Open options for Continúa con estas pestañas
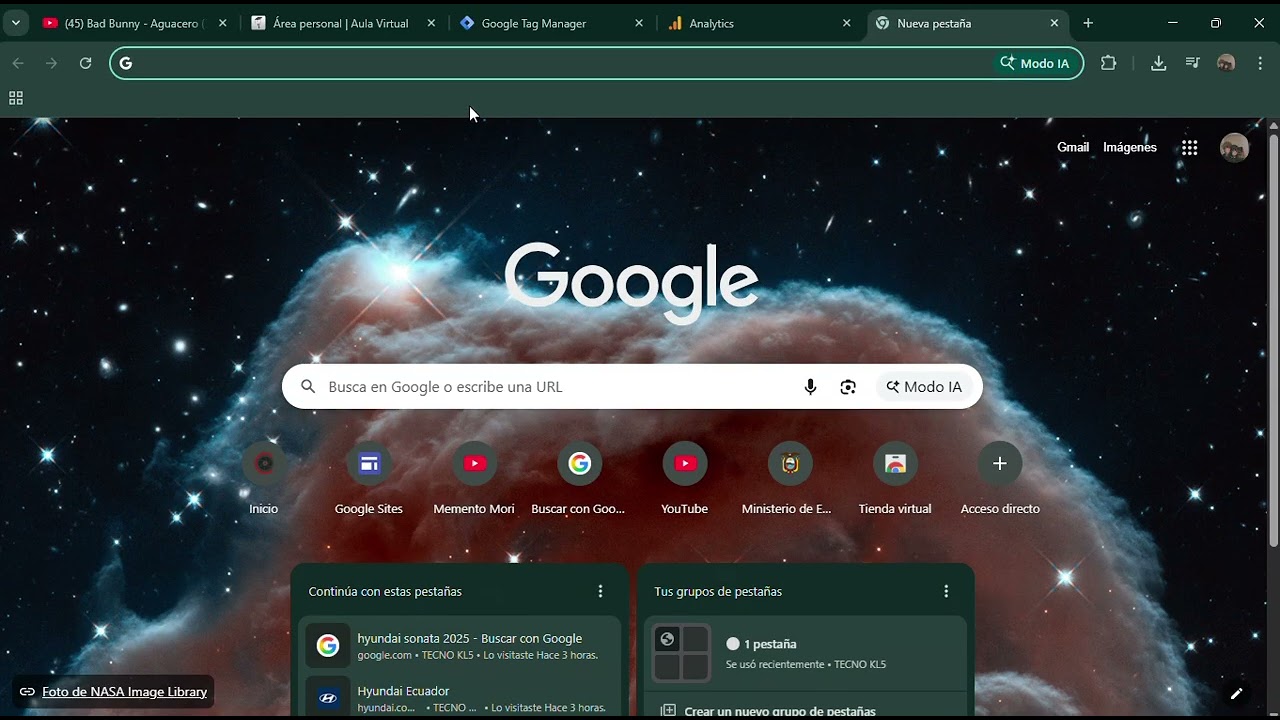Image resolution: width=1280 pixels, height=720 pixels. point(600,591)
